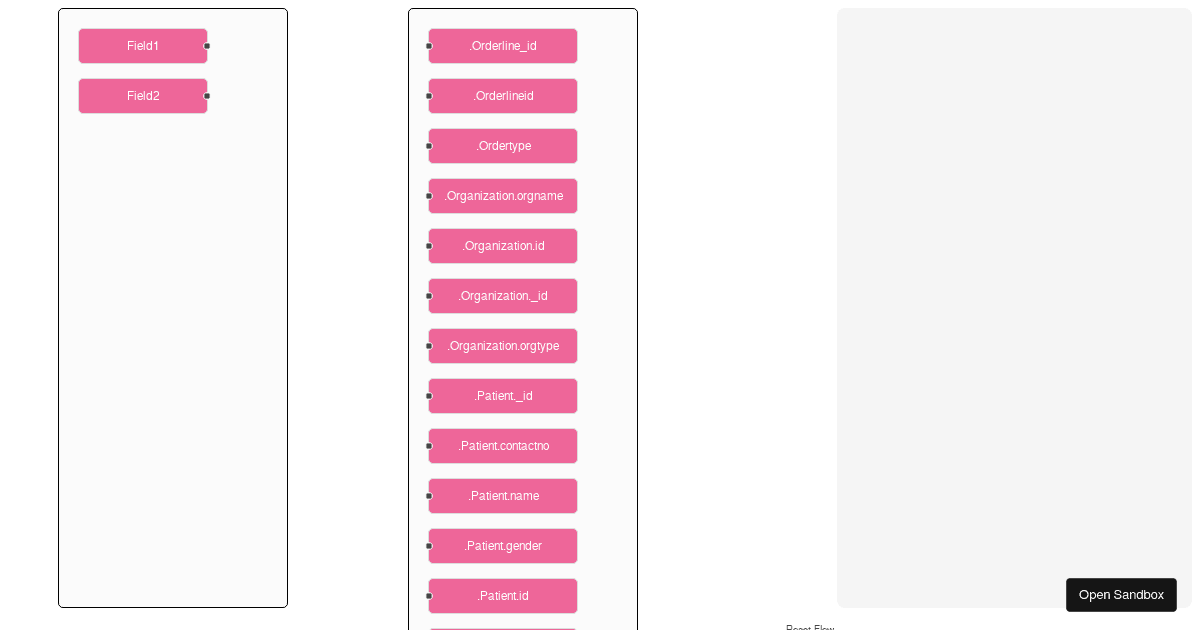Select the .Patient._id node
The width and height of the screenshot is (1200, 630).
tap(503, 396)
